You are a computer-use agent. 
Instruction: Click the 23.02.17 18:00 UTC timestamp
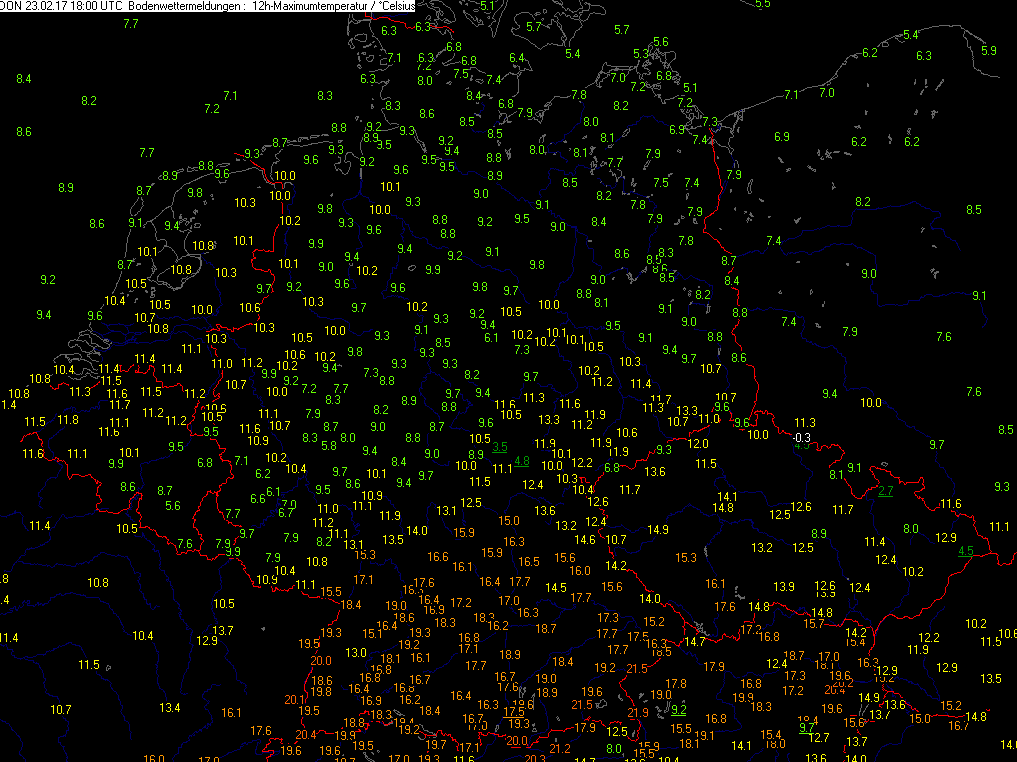click(70, 6)
